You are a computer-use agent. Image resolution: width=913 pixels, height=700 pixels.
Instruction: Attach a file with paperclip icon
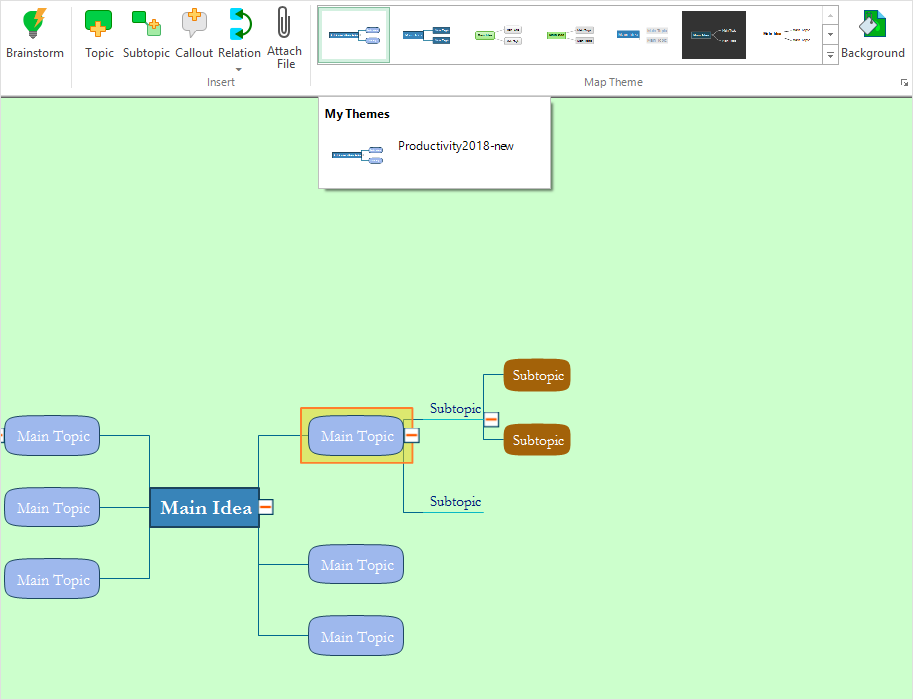click(284, 24)
